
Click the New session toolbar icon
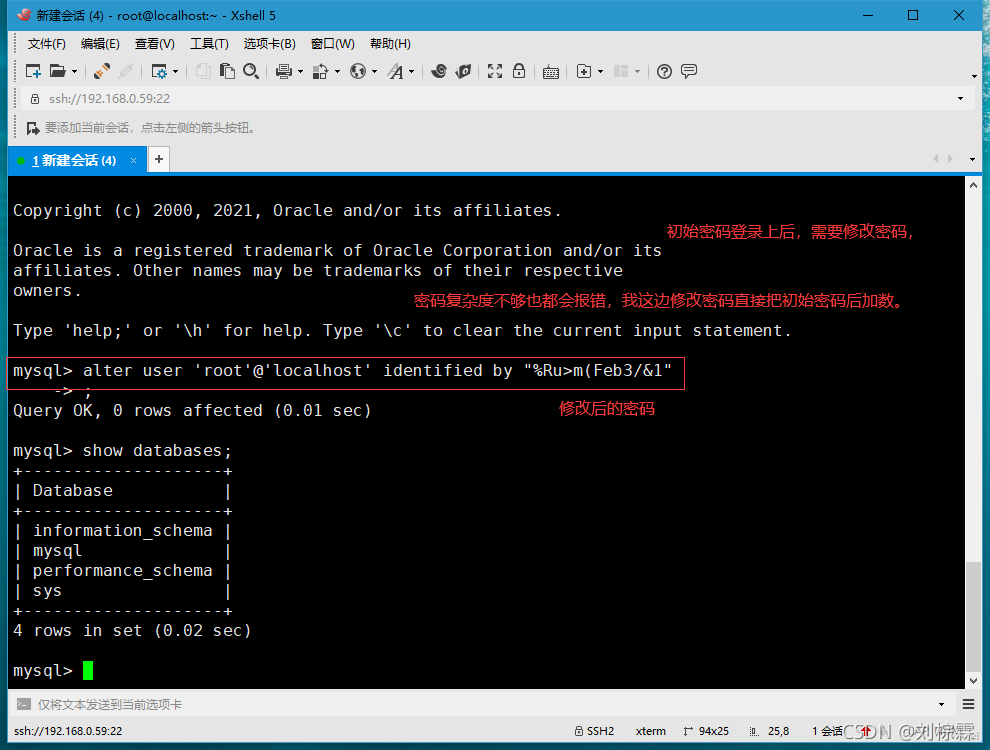pyautogui.click(x=33, y=71)
